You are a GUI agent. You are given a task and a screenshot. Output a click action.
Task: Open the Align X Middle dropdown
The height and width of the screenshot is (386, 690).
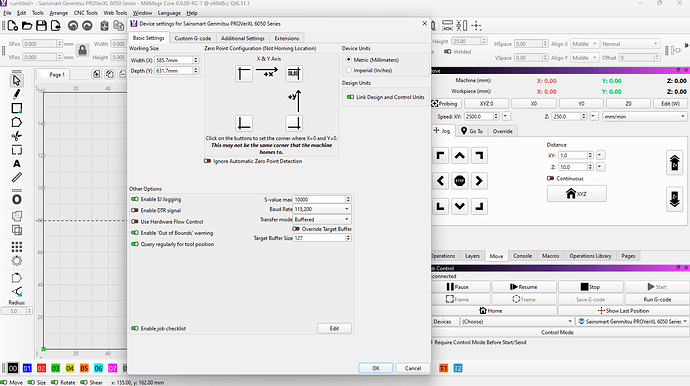click(584, 44)
